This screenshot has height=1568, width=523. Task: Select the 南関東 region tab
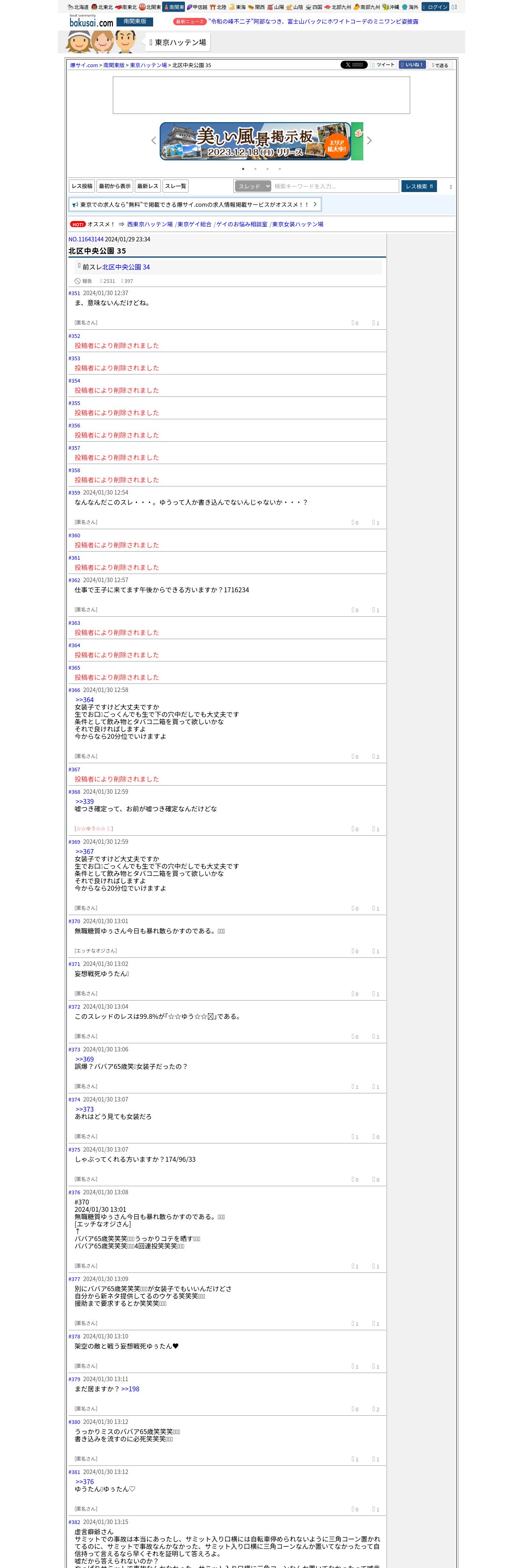pyautogui.click(x=174, y=7)
